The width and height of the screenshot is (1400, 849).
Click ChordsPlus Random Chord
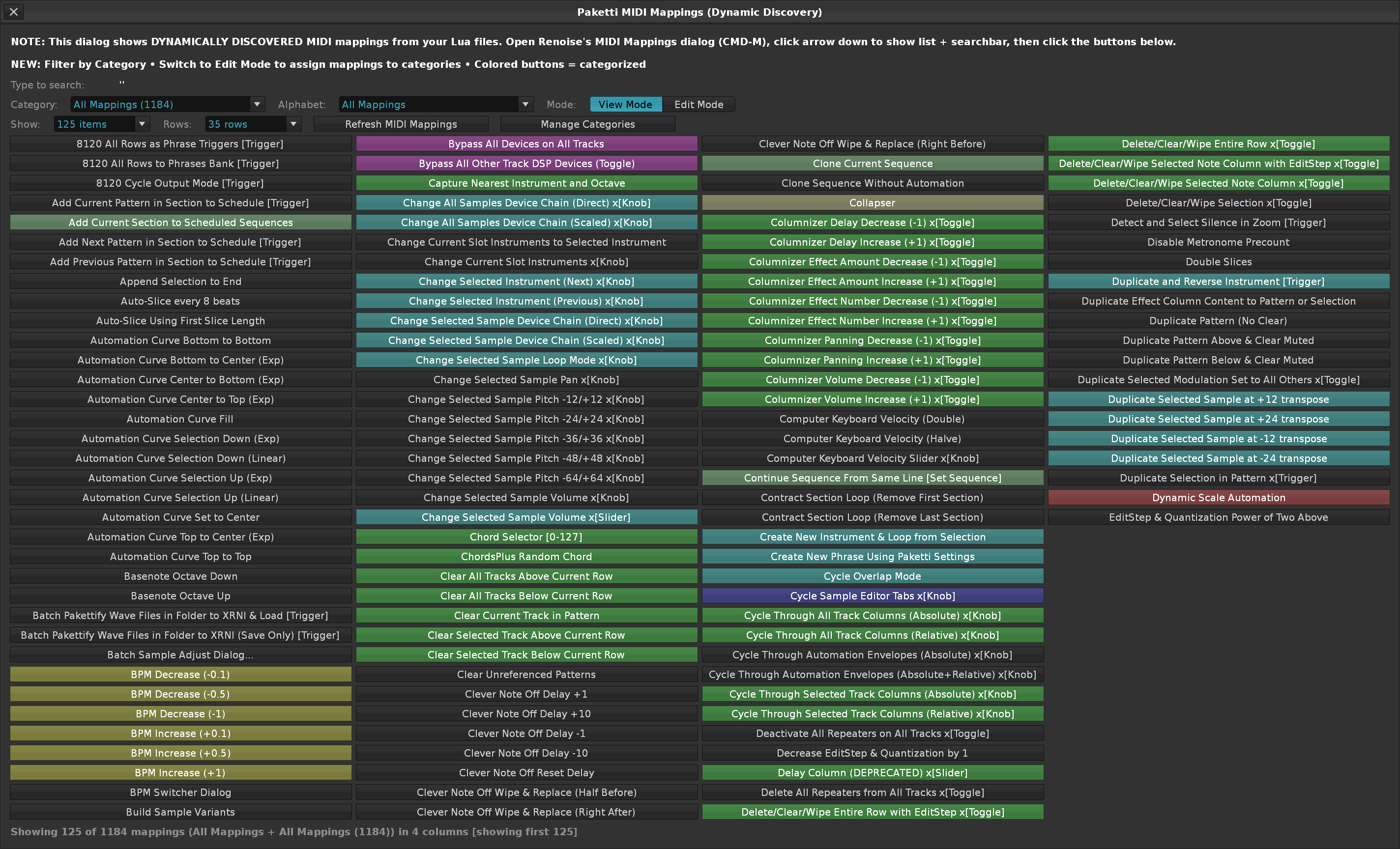pos(526,557)
